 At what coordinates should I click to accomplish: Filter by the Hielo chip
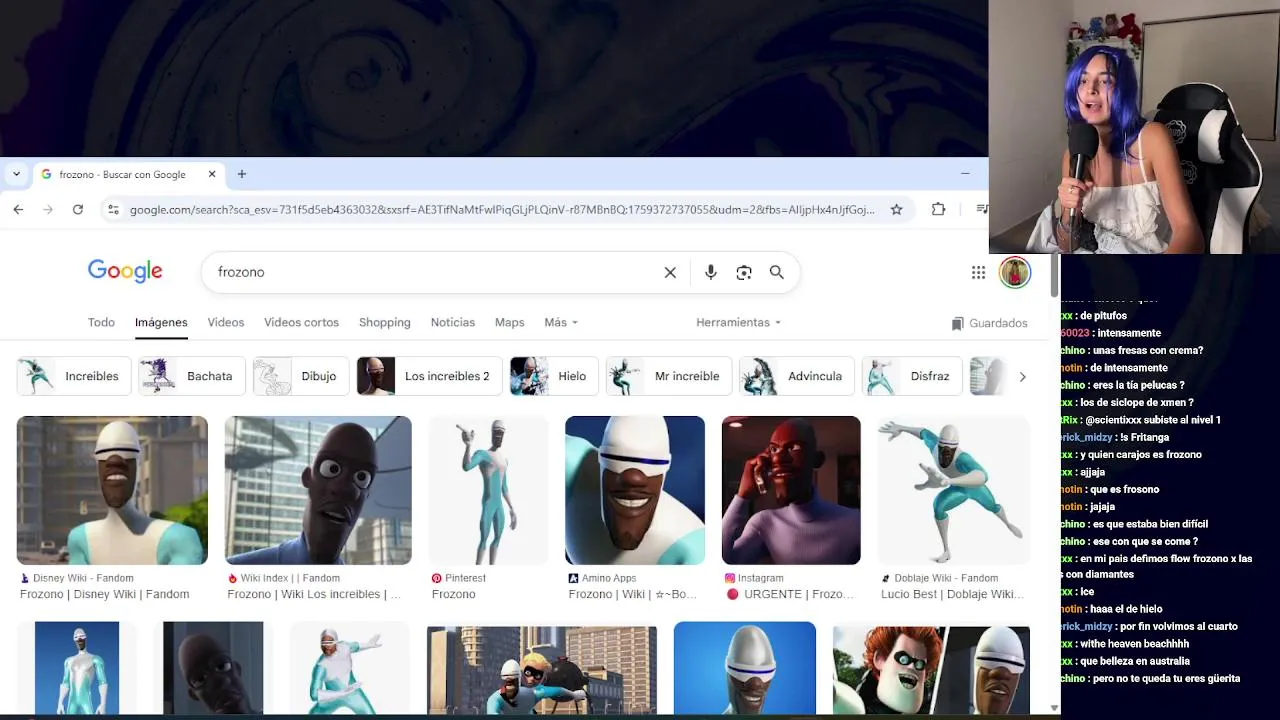pos(554,376)
